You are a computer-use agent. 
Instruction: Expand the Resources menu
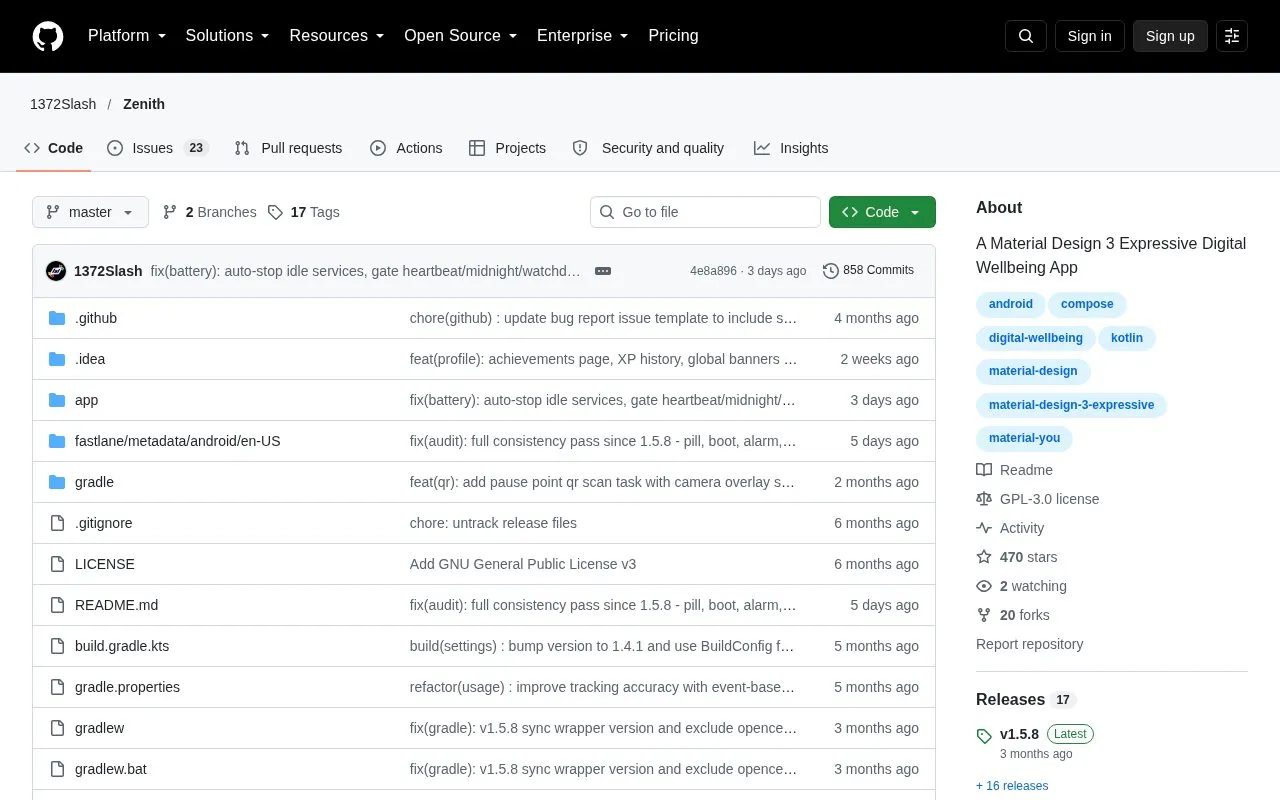pyautogui.click(x=337, y=36)
